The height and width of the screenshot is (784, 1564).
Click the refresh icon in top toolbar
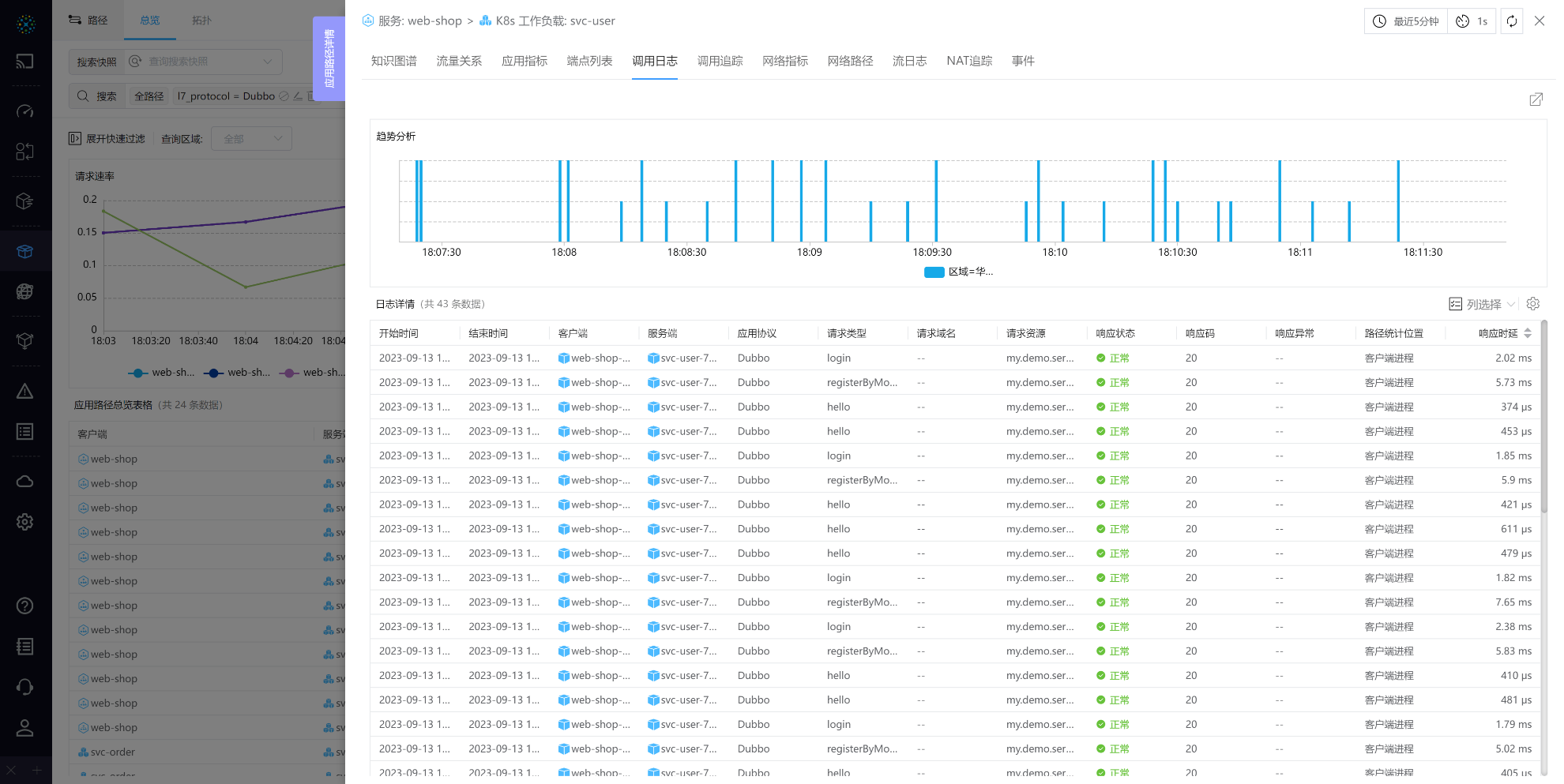1511,21
